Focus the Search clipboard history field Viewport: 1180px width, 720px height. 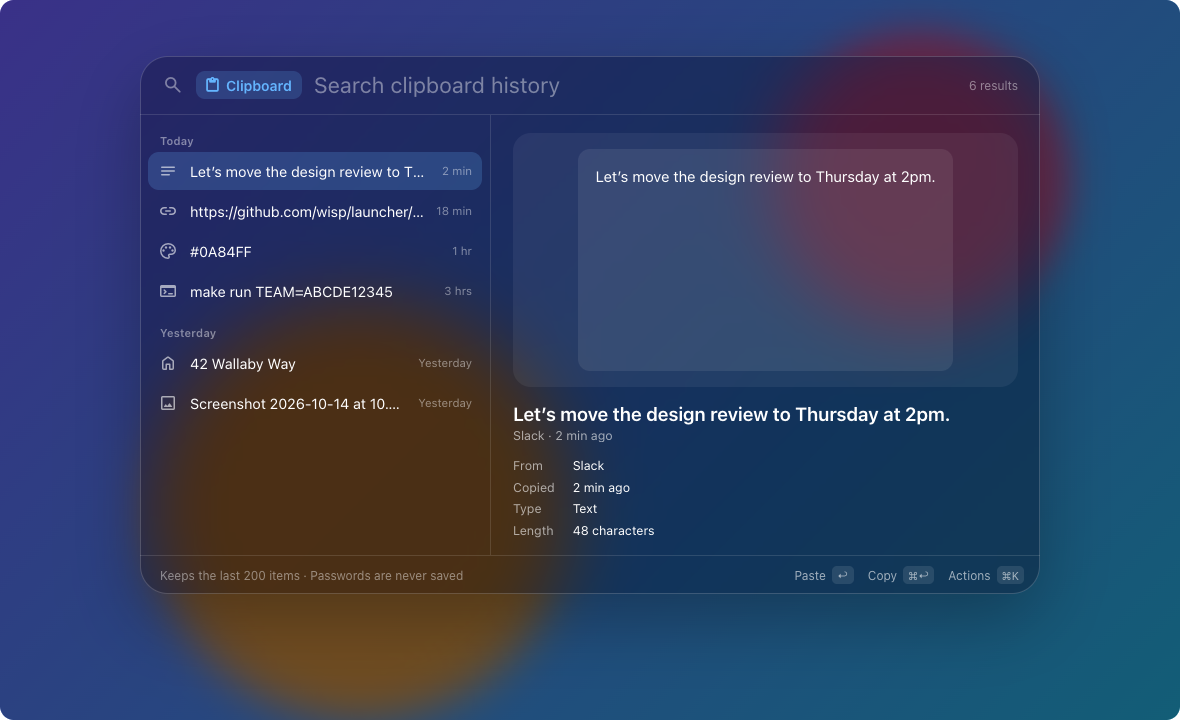[436, 86]
